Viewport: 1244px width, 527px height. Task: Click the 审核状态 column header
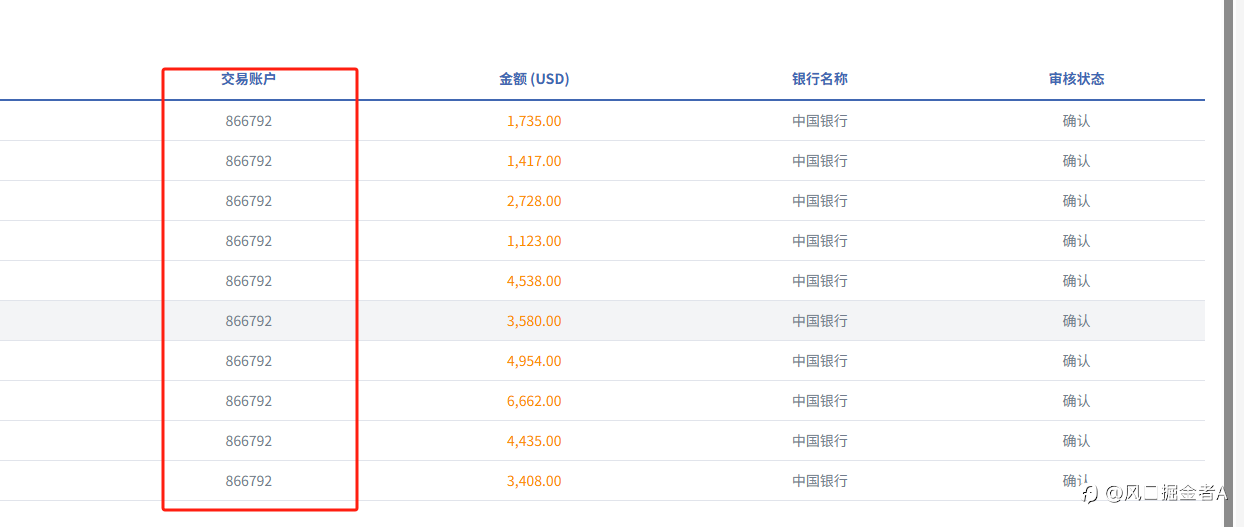(1077, 79)
